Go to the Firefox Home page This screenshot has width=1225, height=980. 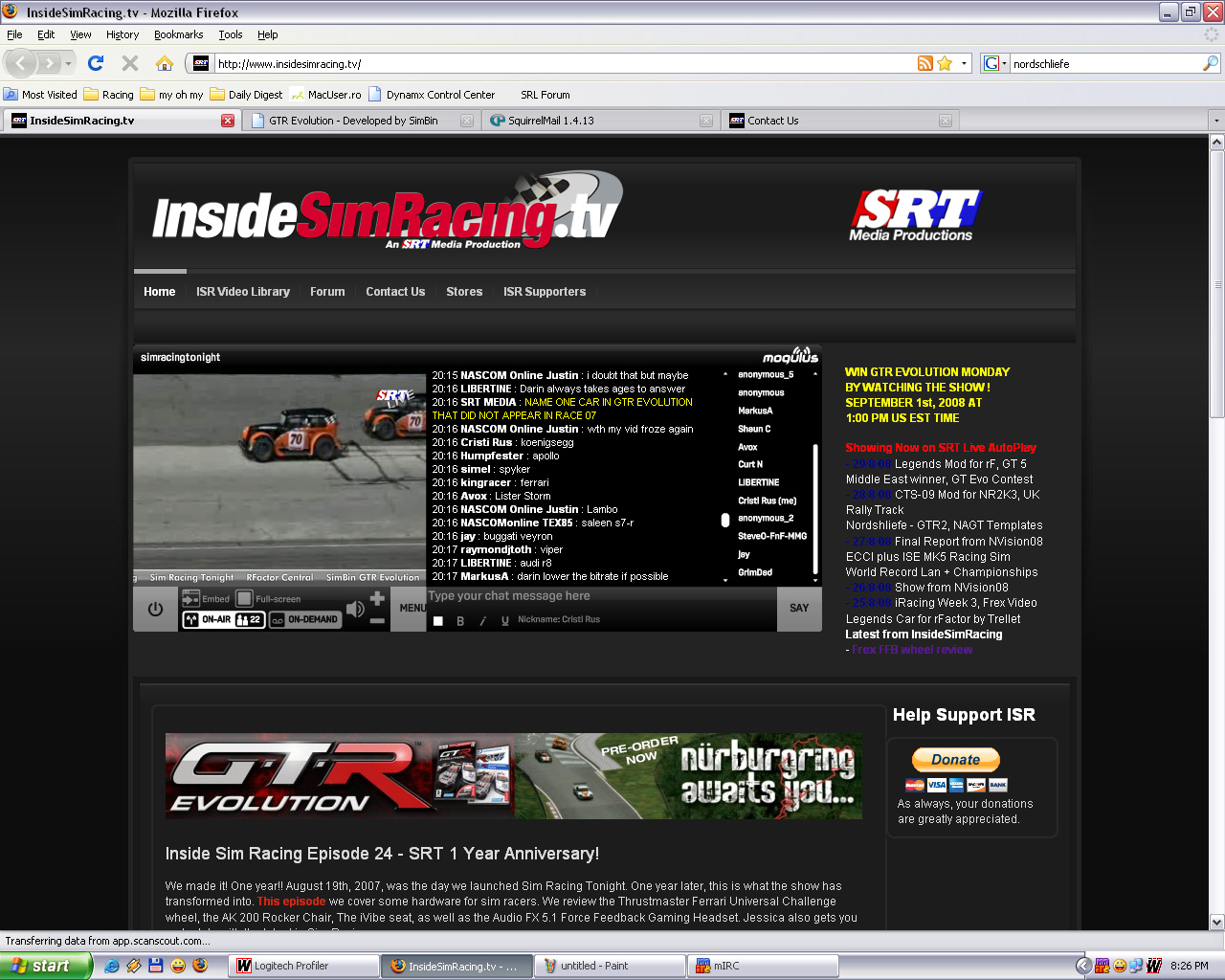click(x=165, y=63)
